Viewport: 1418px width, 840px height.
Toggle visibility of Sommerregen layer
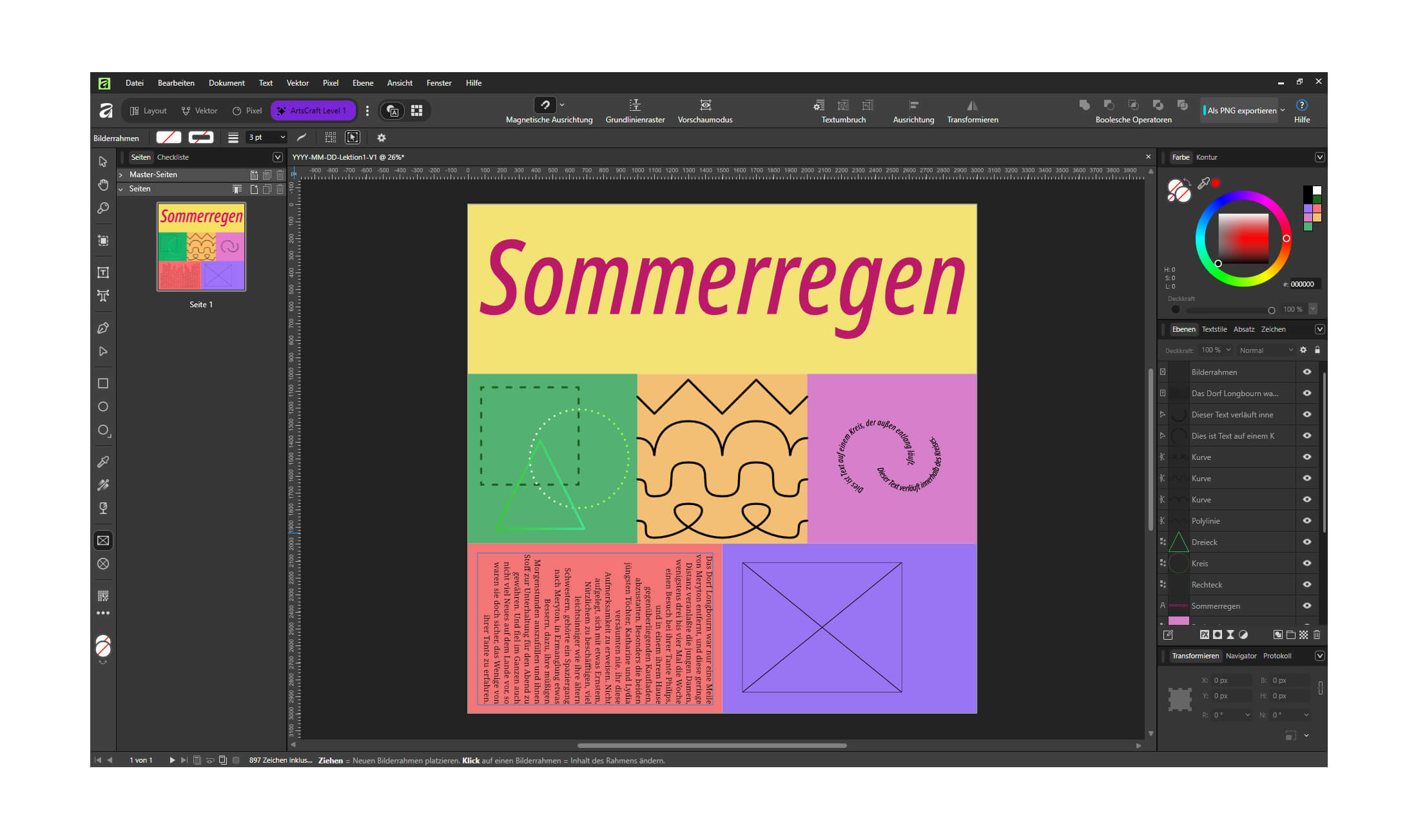[x=1307, y=606]
